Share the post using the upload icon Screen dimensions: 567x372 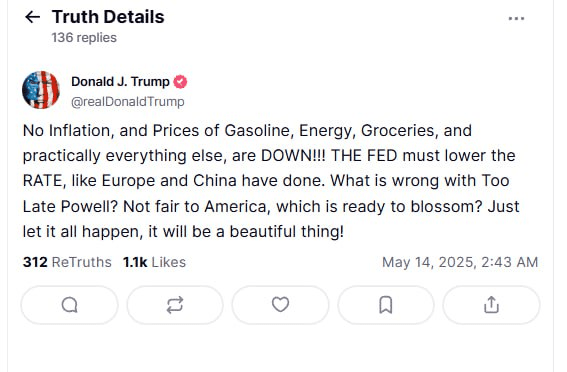click(491, 305)
